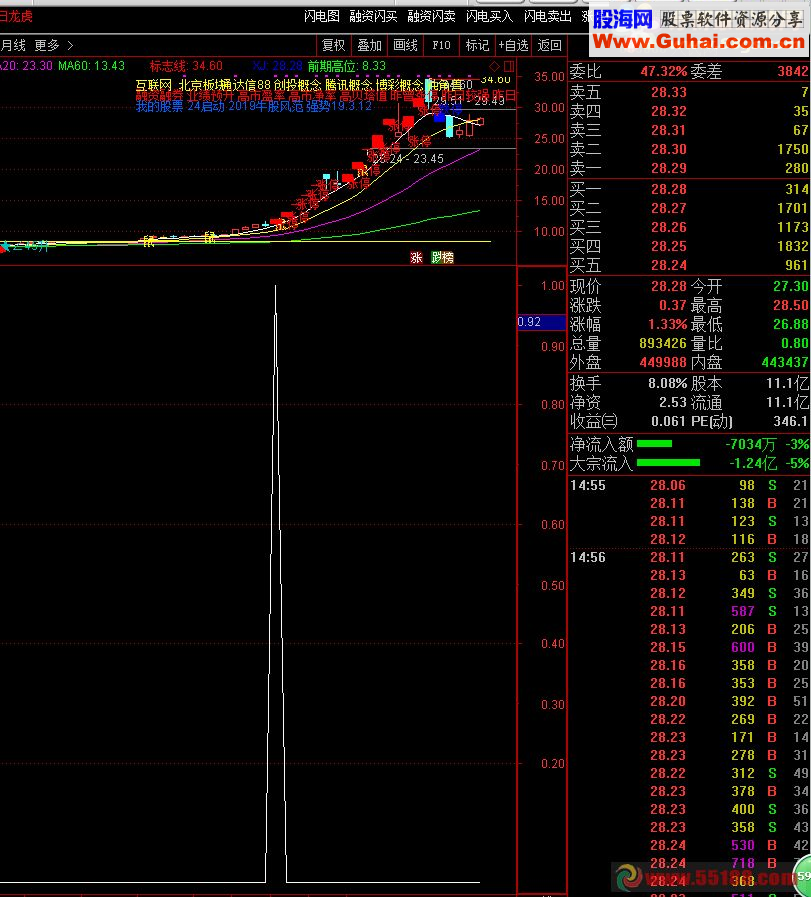Viewport: 811px width, 897px height.
Task: Select the 卖五 28.33 order row
Action: point(689,92)
